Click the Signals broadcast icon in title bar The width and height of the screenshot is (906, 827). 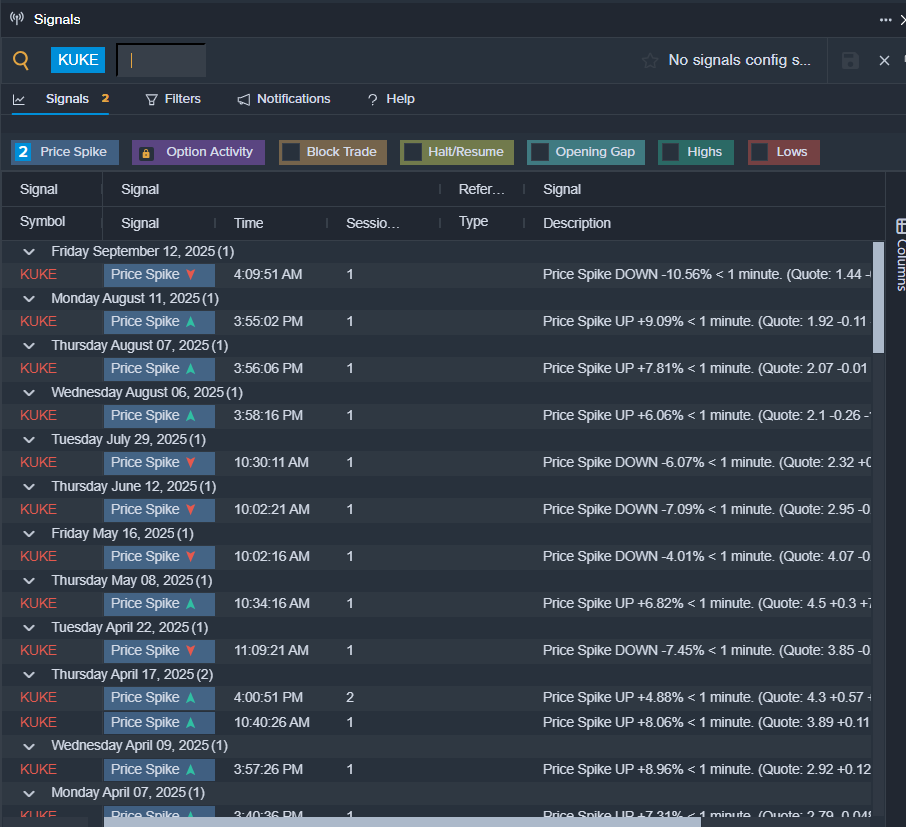coord(17,19)
